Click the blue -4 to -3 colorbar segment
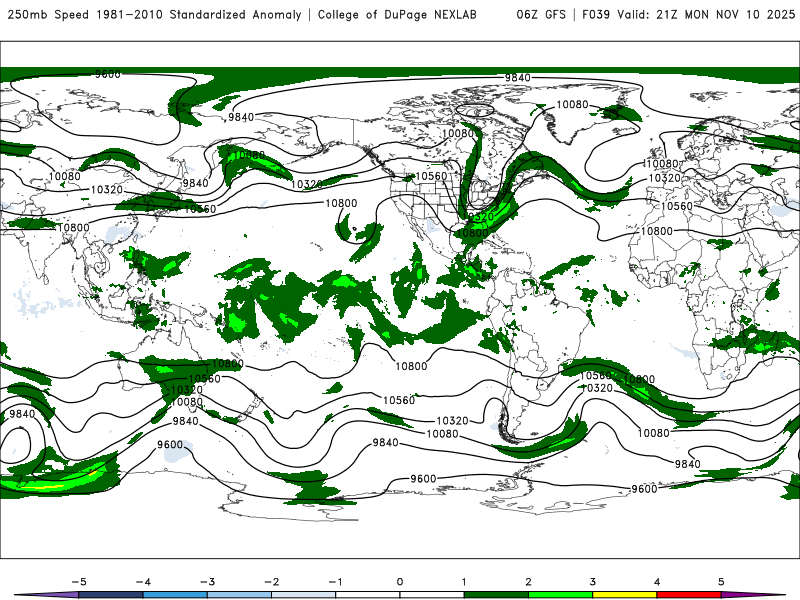This screenshot has width=800, height=600. (175, 595)
